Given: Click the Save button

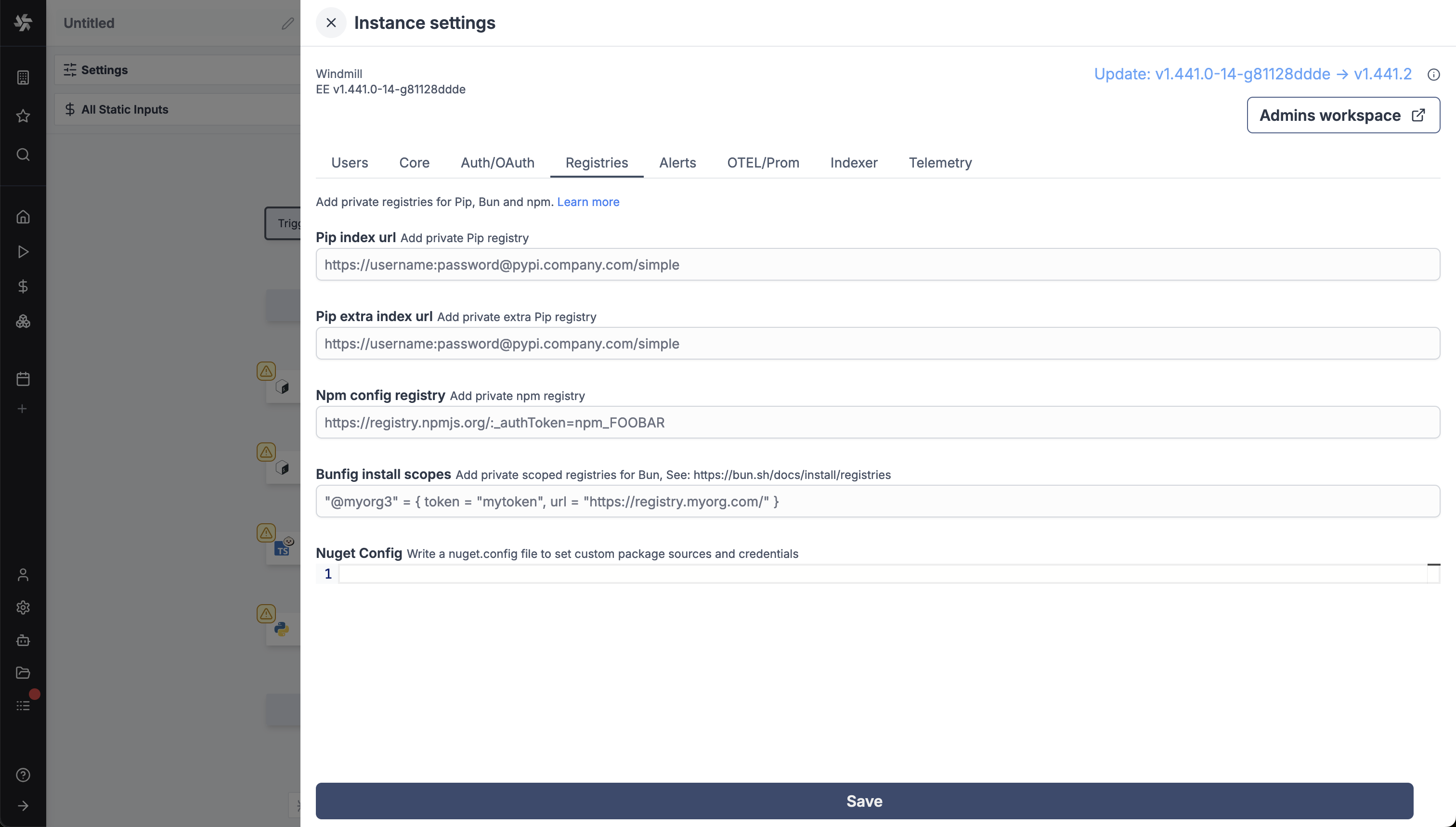Looking at the screenshot, I should [x=864, y=801].
